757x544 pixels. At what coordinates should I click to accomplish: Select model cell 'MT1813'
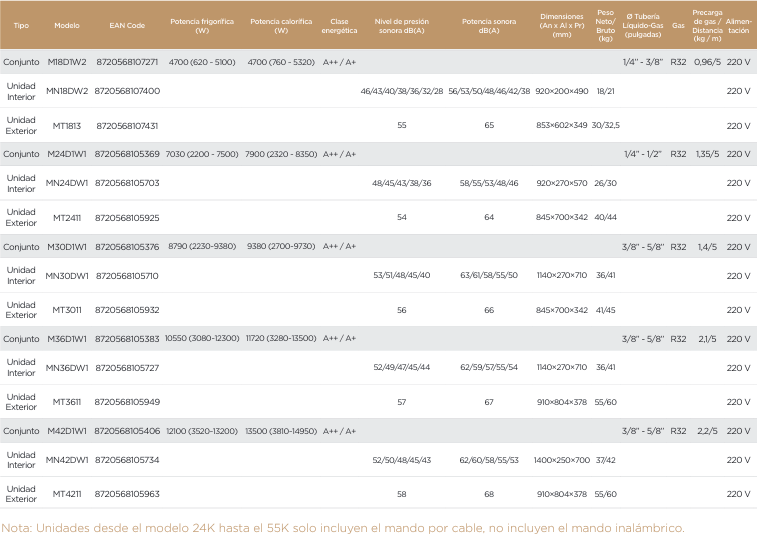coord(67,126)
